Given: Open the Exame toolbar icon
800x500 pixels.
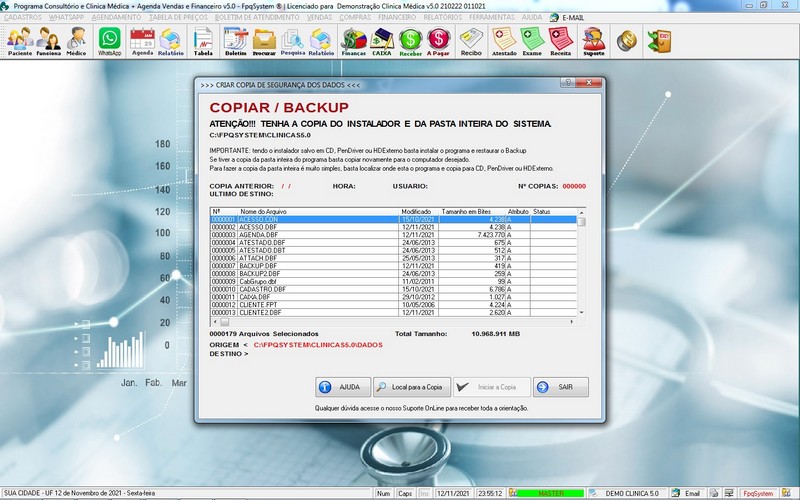Looking at the screenshot, I should pos(532,41).
